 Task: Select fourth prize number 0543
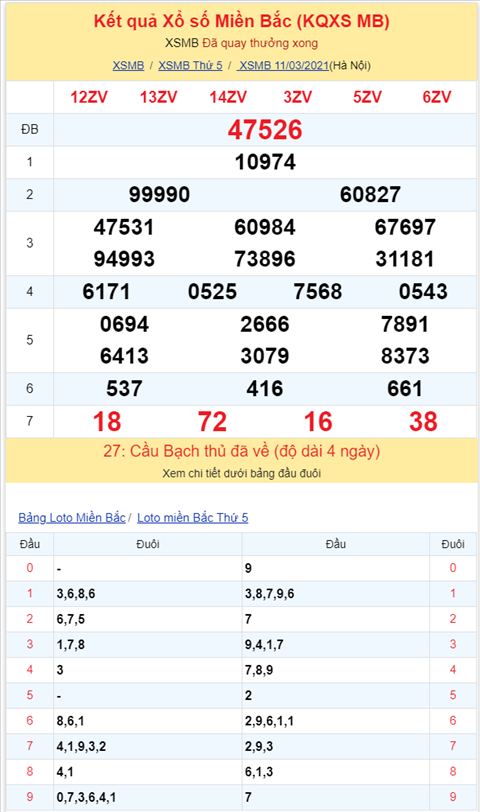[x=423, y=292]
